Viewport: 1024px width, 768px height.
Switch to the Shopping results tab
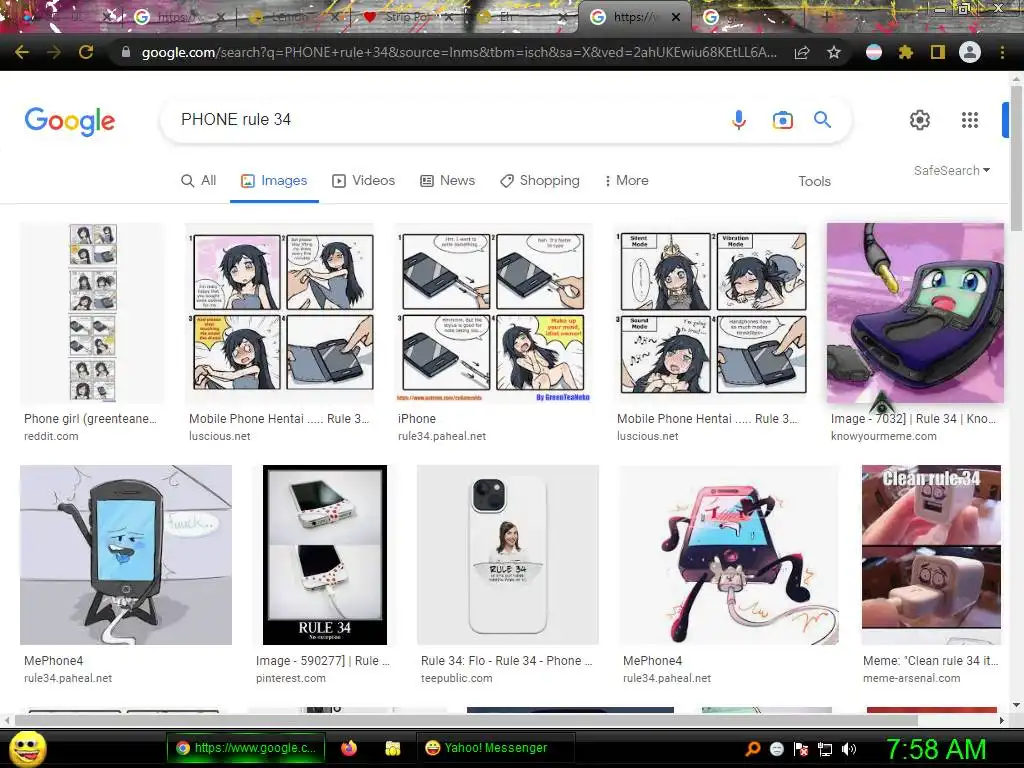[x=539, y=180]
